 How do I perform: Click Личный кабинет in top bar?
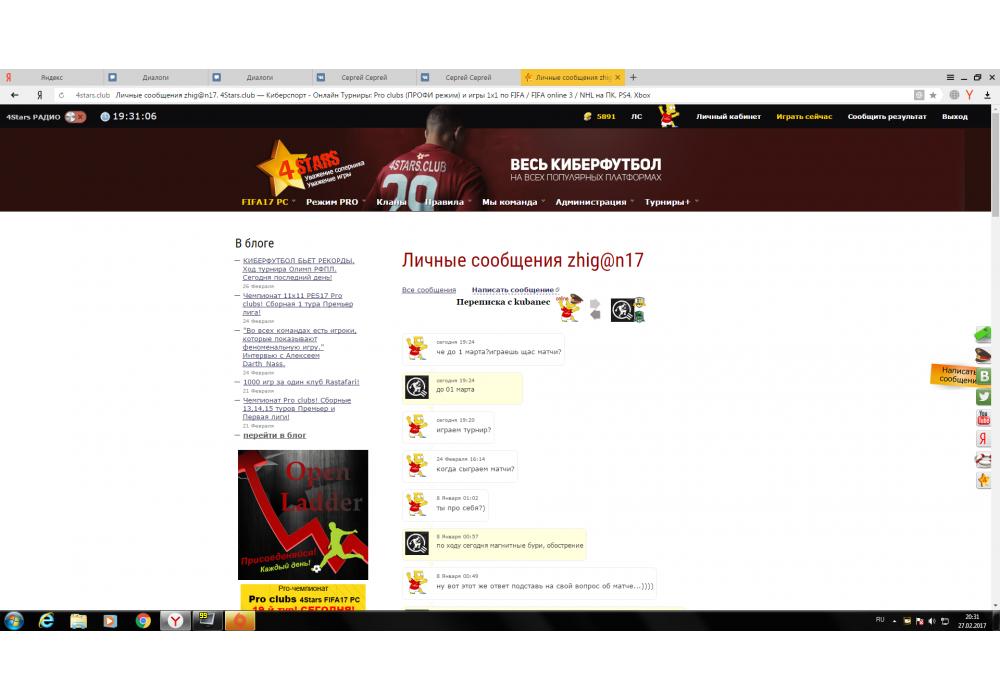727,117
